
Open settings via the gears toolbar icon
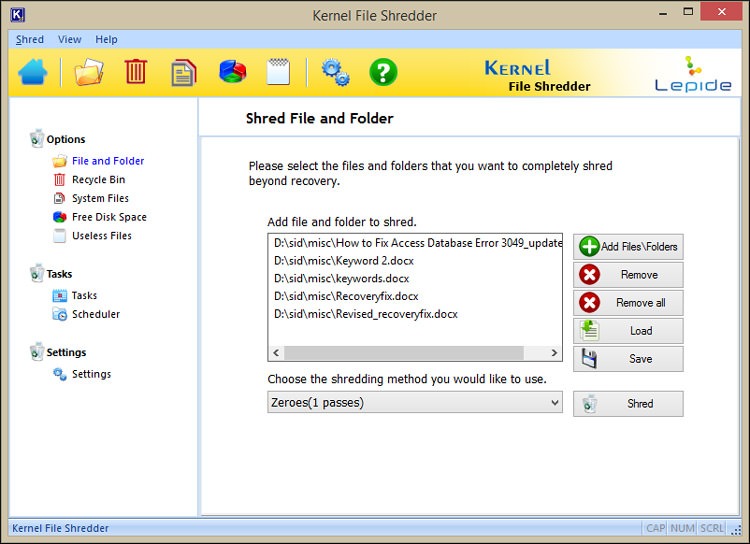pos(335,72)
